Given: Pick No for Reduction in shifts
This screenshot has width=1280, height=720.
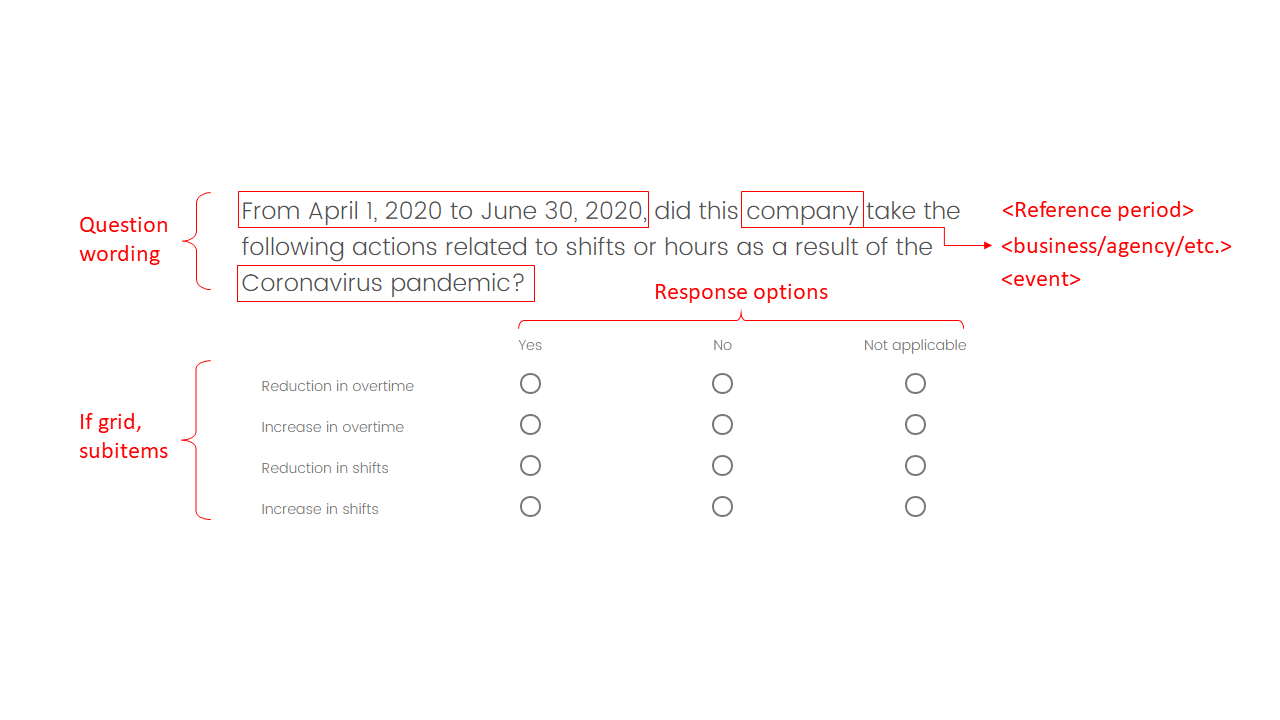Looking at the screenshot, I should (722, 466).
